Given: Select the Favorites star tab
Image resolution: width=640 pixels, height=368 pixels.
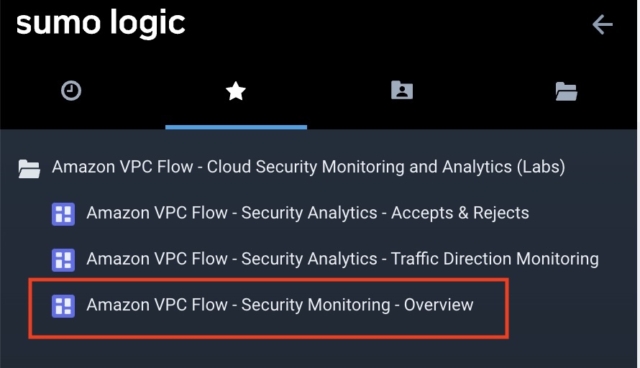Looking at the screenshot, I should (236, 91).
